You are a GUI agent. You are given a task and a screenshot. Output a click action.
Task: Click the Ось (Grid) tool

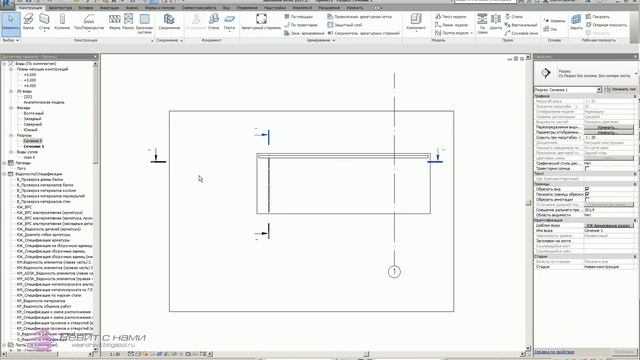tap(550, 29)
